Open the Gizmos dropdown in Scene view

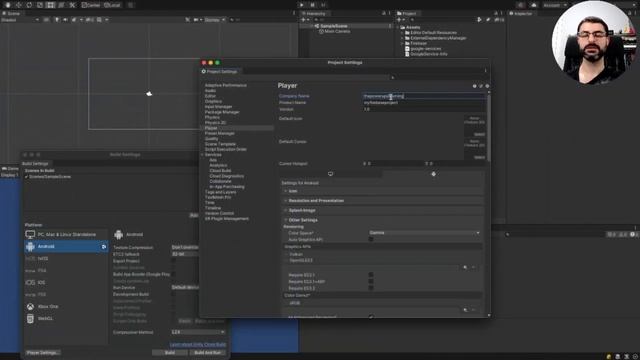tap(214, 20)
